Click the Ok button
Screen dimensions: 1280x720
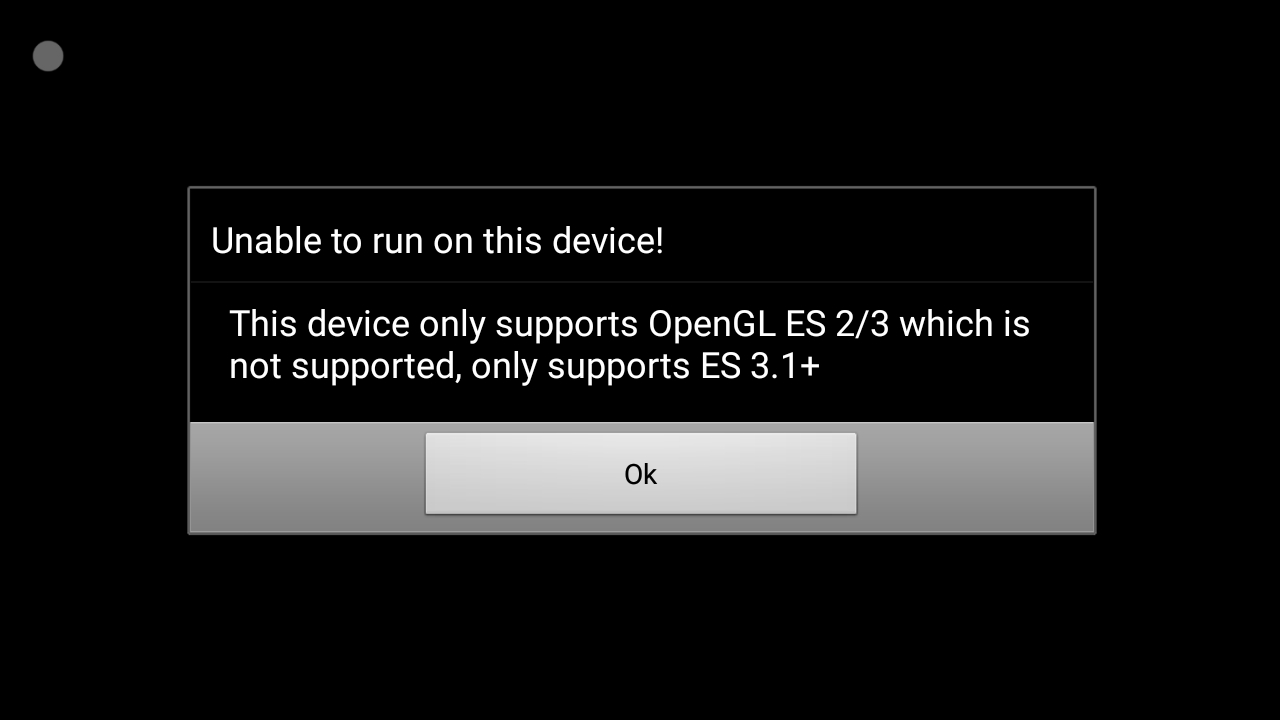(640, 474)
